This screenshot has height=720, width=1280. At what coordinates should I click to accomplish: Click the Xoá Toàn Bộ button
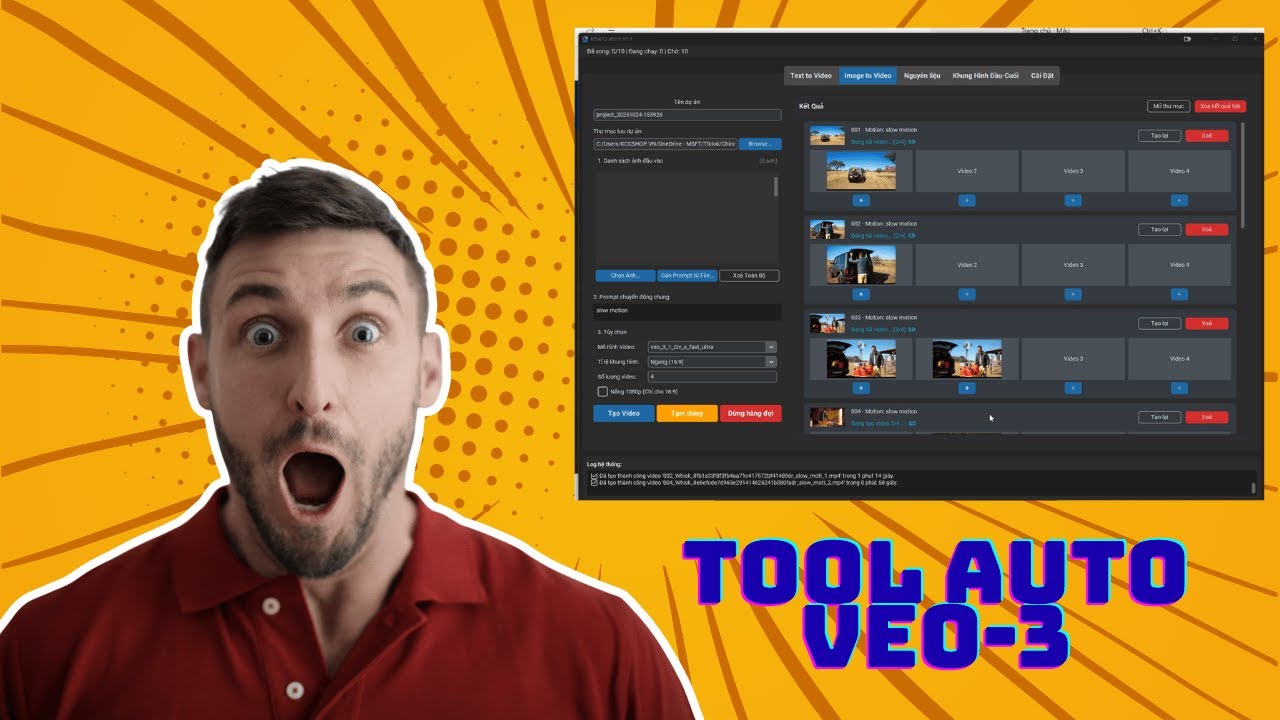749,275
